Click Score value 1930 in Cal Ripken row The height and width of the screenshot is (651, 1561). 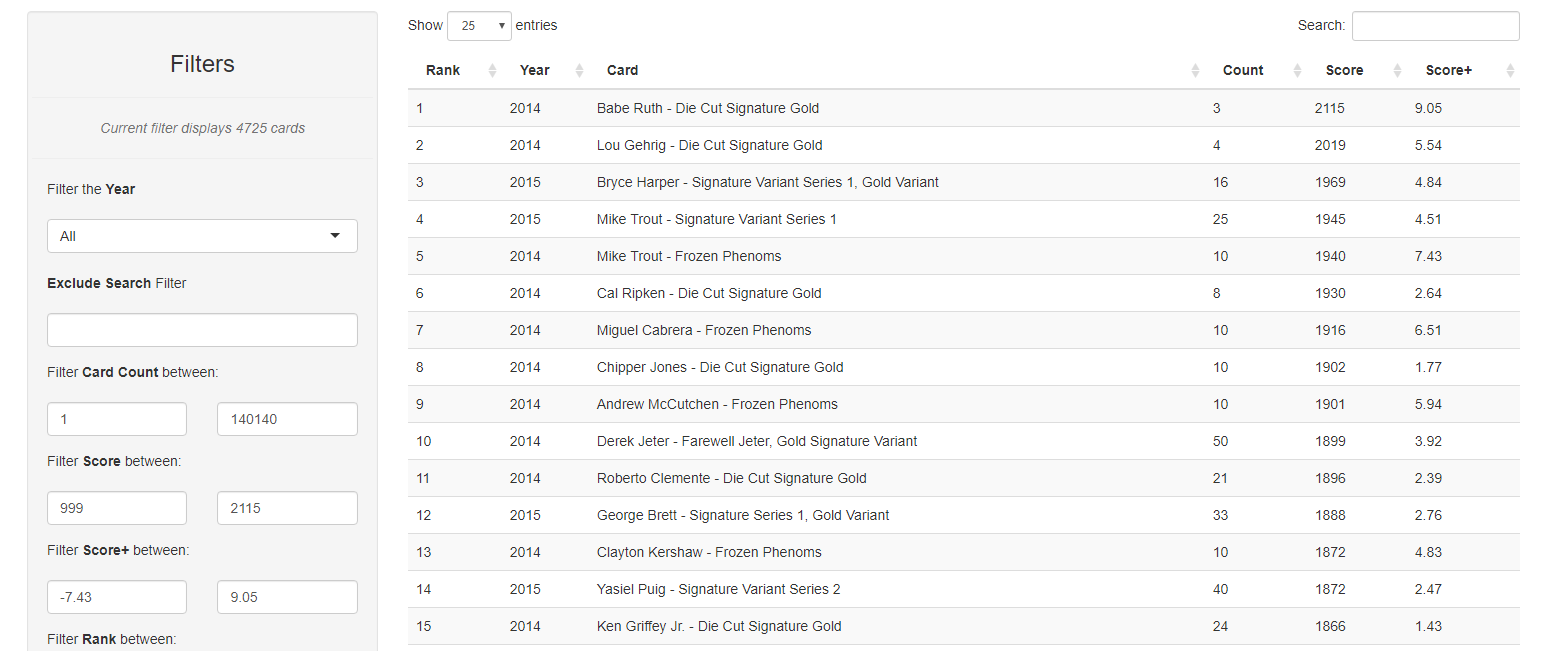1330,293
